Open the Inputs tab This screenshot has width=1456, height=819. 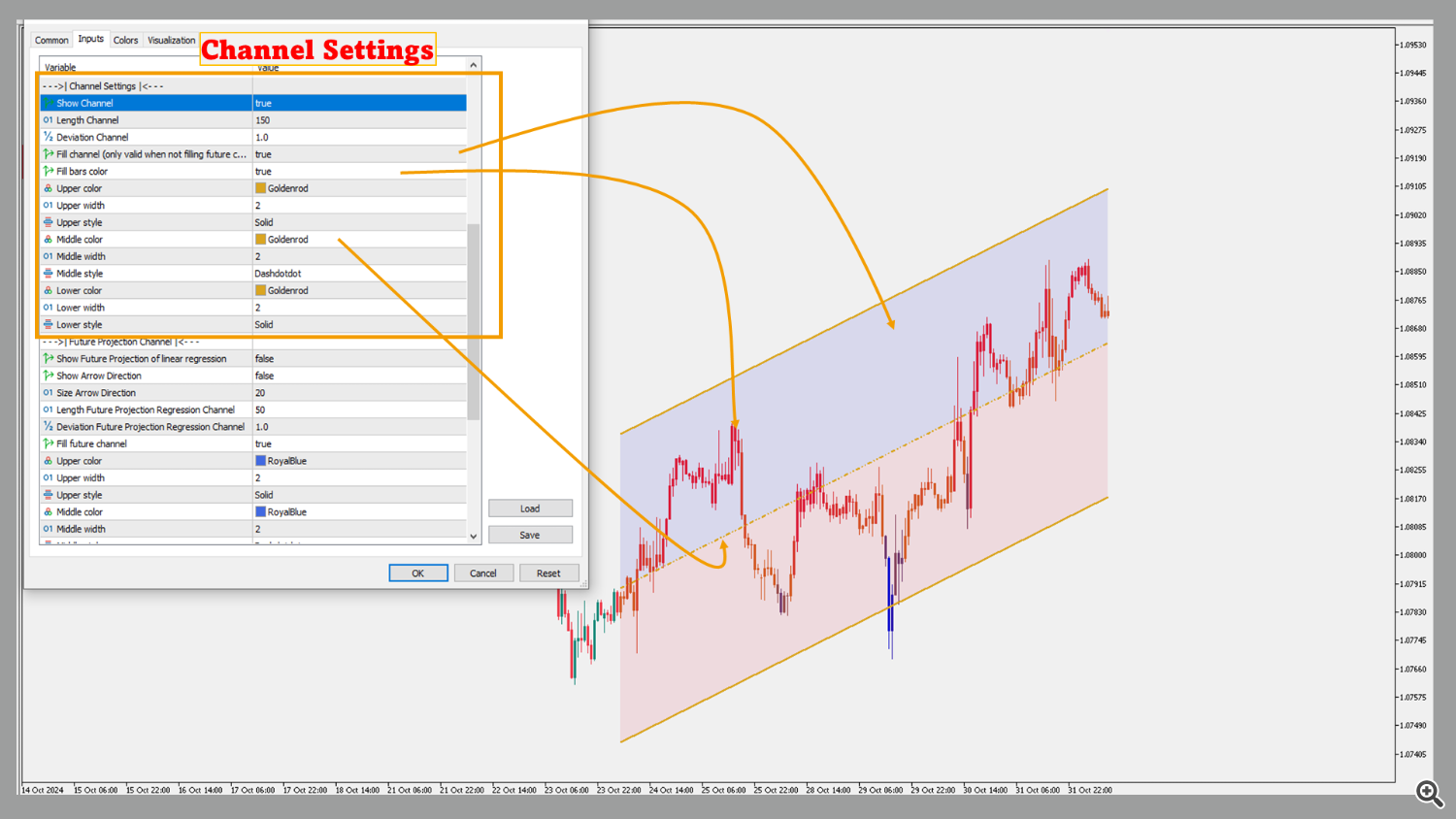click(x=91, y=39)
